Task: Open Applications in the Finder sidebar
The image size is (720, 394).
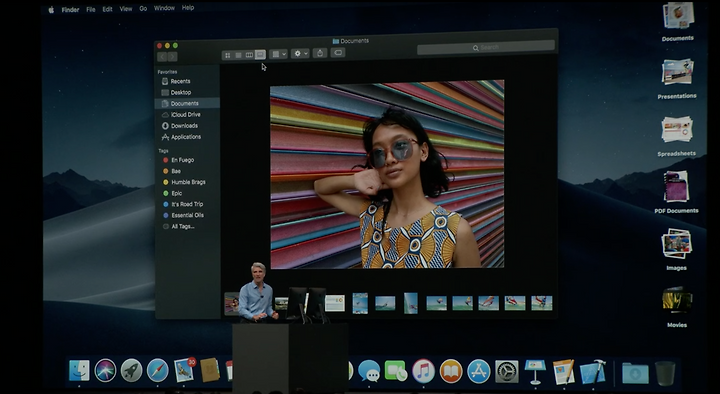Action: 187,137
